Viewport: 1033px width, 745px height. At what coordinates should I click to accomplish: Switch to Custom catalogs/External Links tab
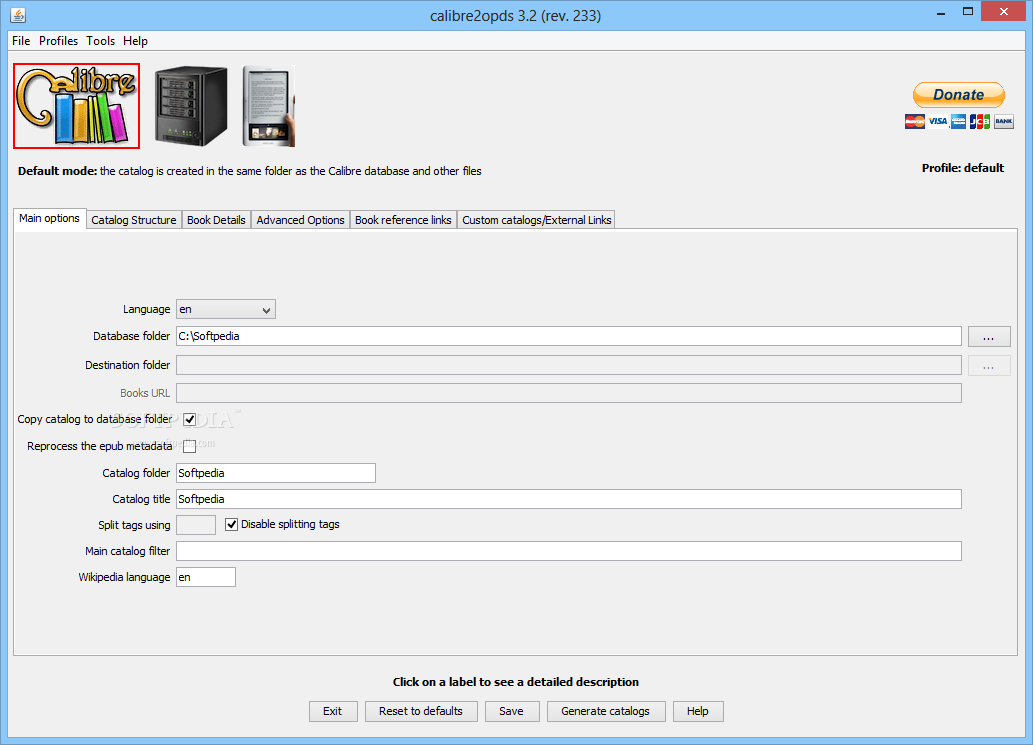(x=536, y=220)
